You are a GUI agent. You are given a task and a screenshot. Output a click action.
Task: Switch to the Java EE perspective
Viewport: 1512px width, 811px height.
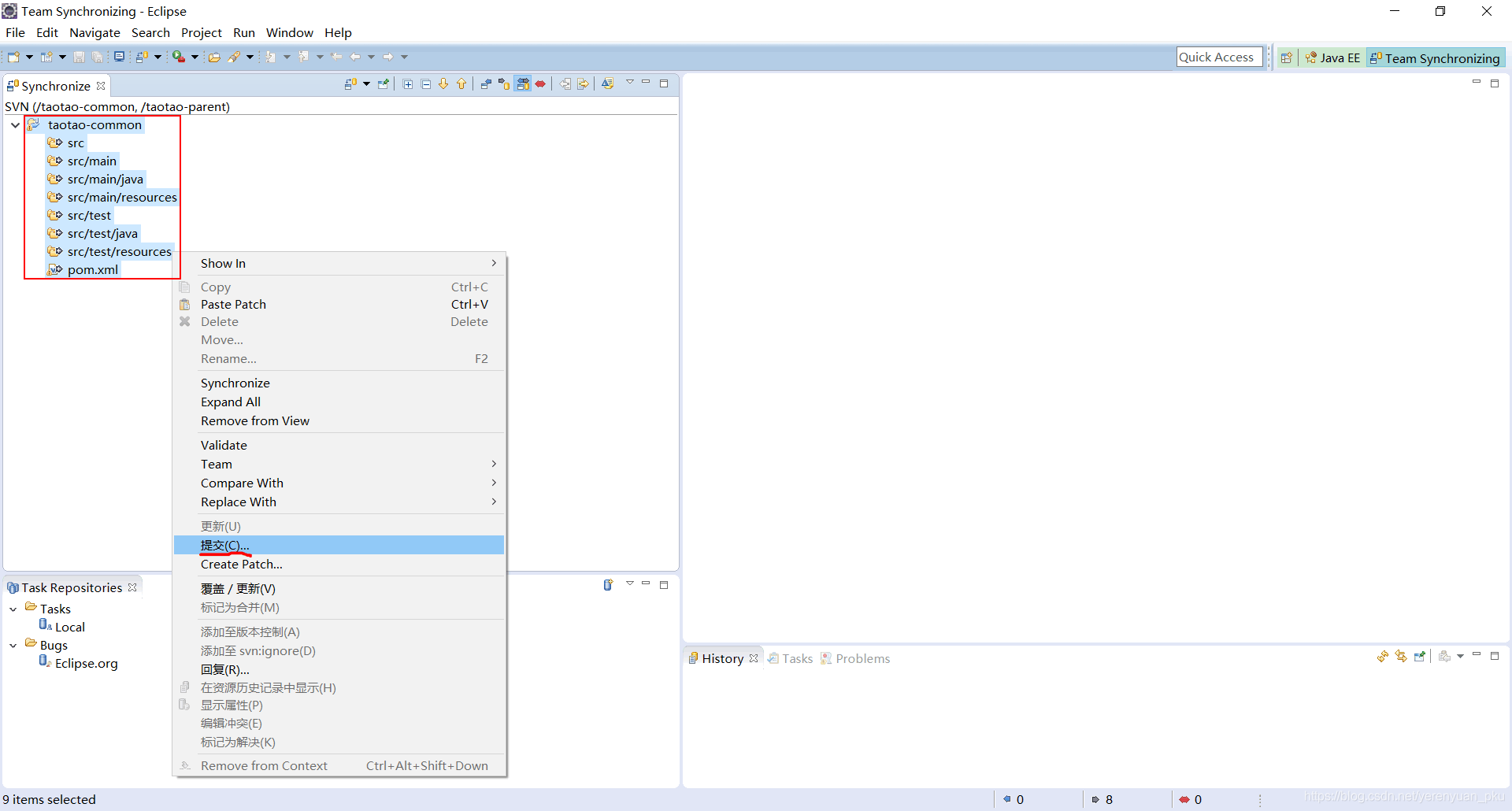[1332, 57]
